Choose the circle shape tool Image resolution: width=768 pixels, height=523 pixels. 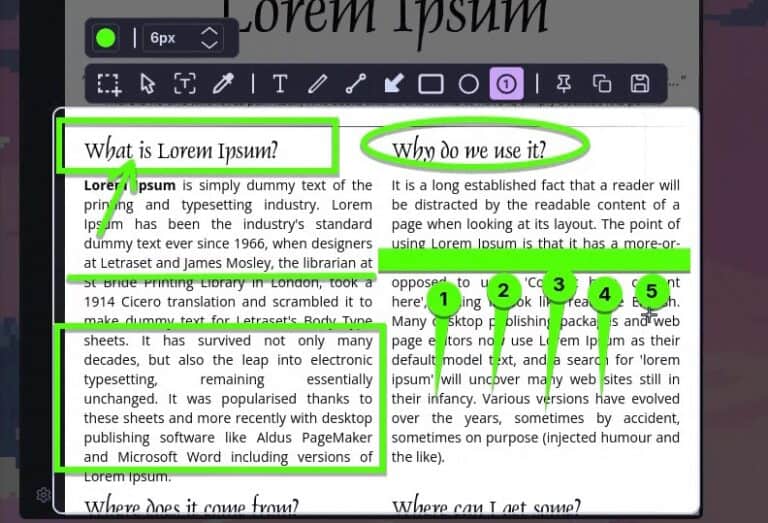coord(469,84)
